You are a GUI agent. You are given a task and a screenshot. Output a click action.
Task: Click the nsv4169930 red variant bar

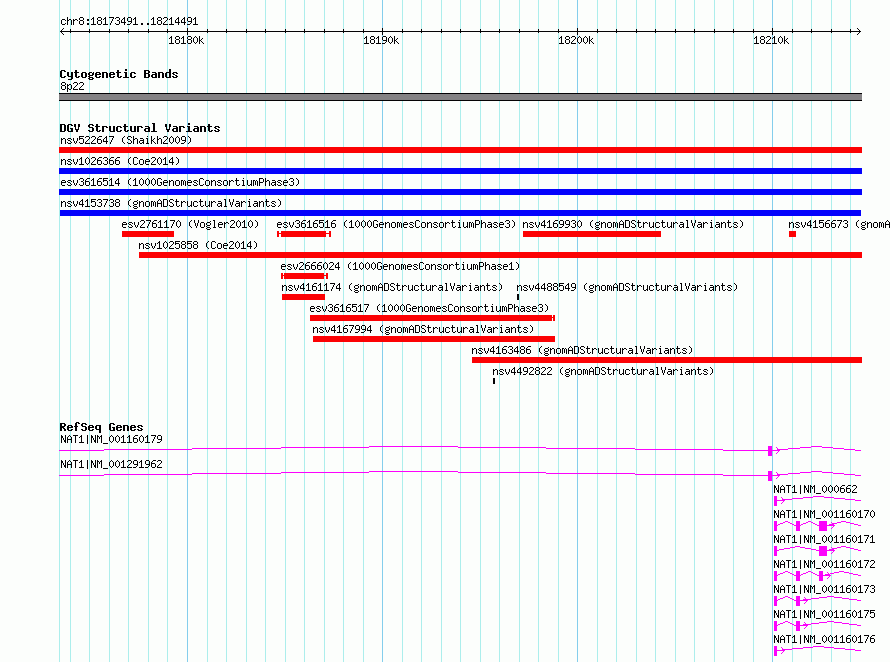591,234
